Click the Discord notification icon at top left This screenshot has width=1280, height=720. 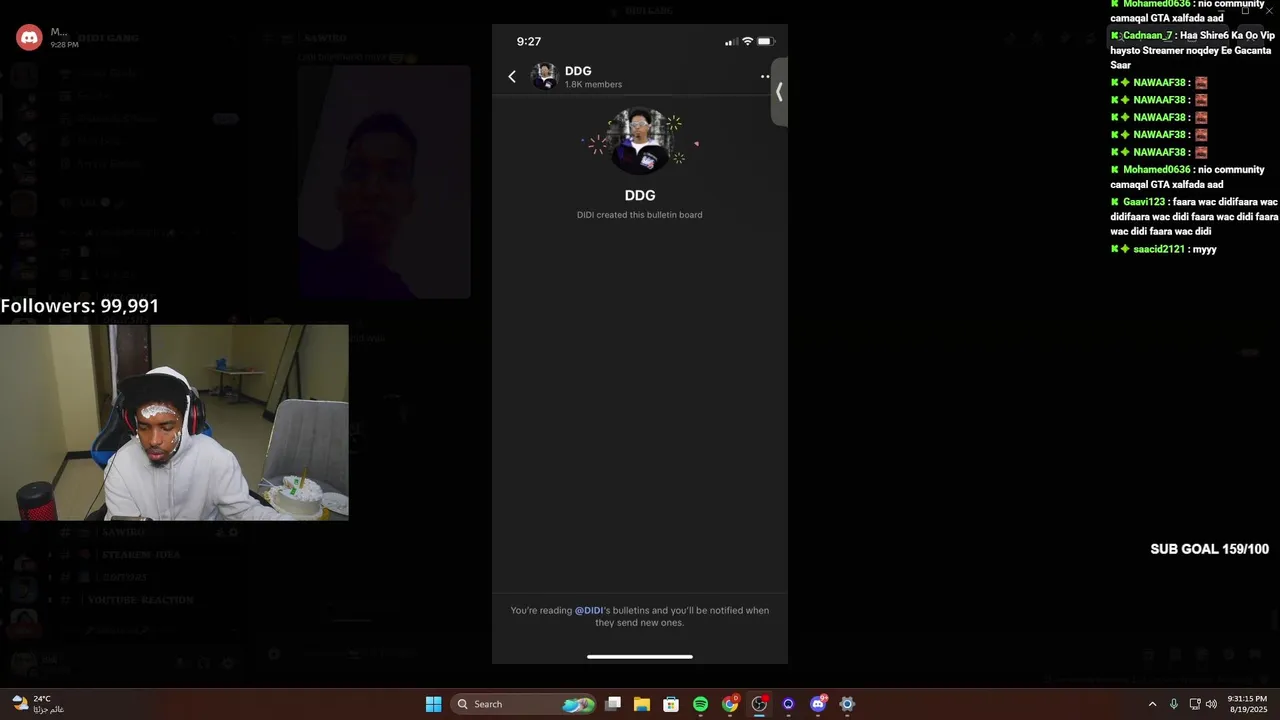pyautogui.click(x=29, y=38)
